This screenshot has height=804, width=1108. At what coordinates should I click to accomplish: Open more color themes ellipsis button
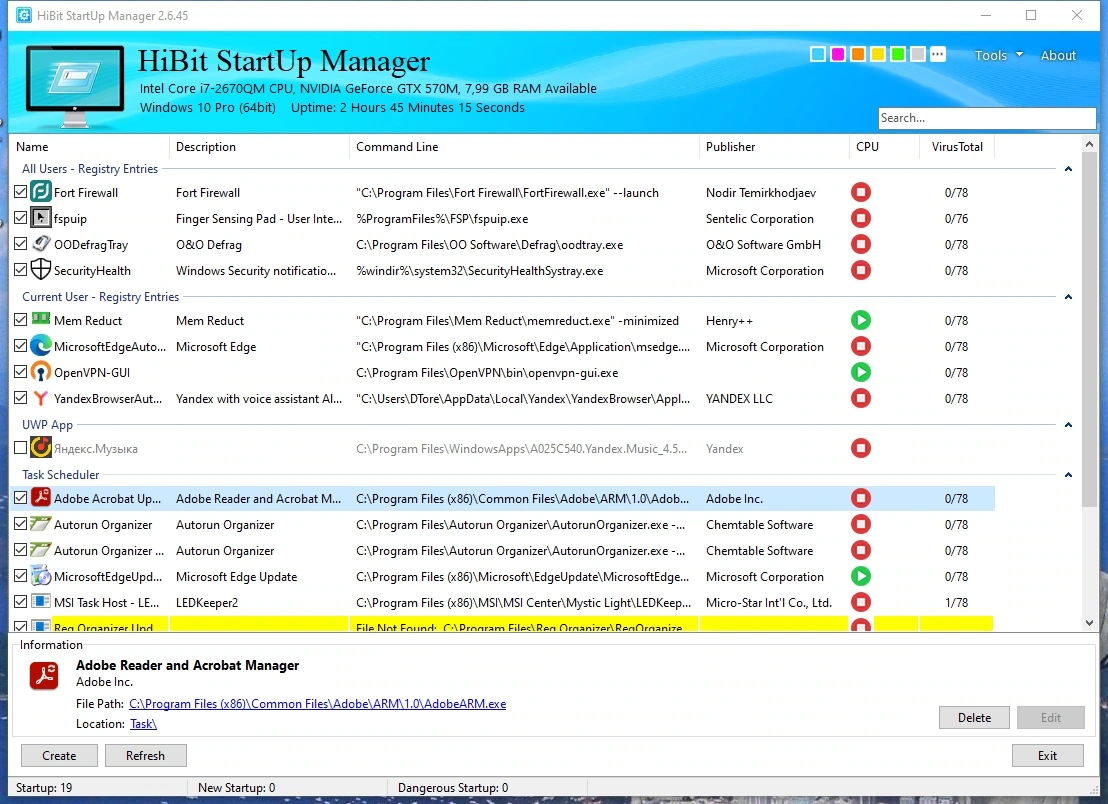(x=938, y=54)
